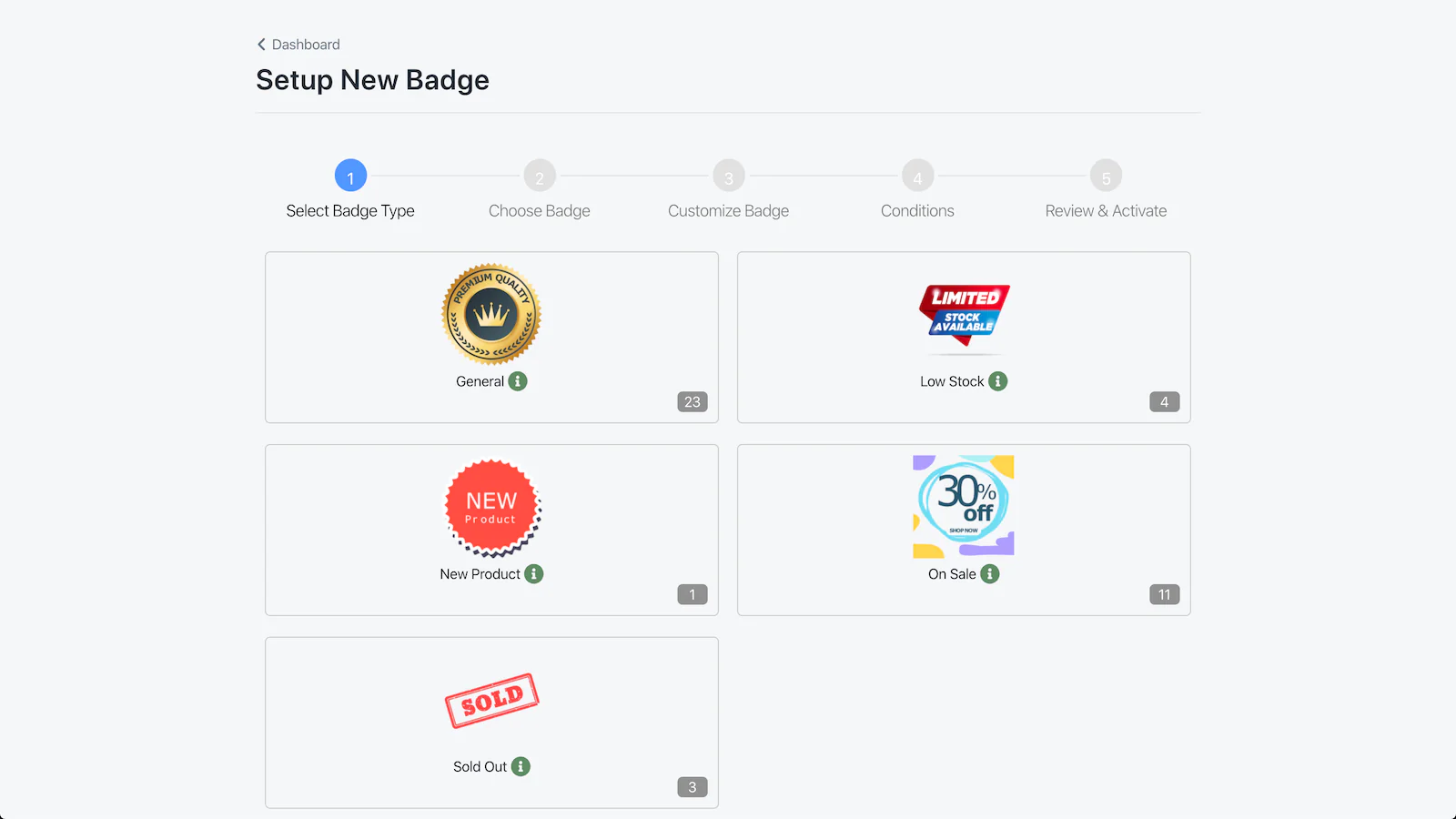Select the red SOLD stamp image

point(492,701)
